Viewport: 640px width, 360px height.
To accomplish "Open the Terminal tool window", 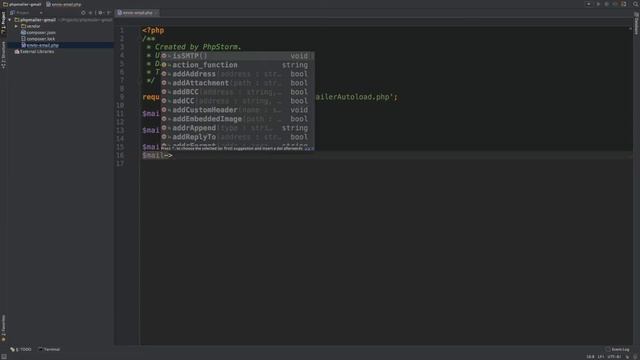I will 49,349.
